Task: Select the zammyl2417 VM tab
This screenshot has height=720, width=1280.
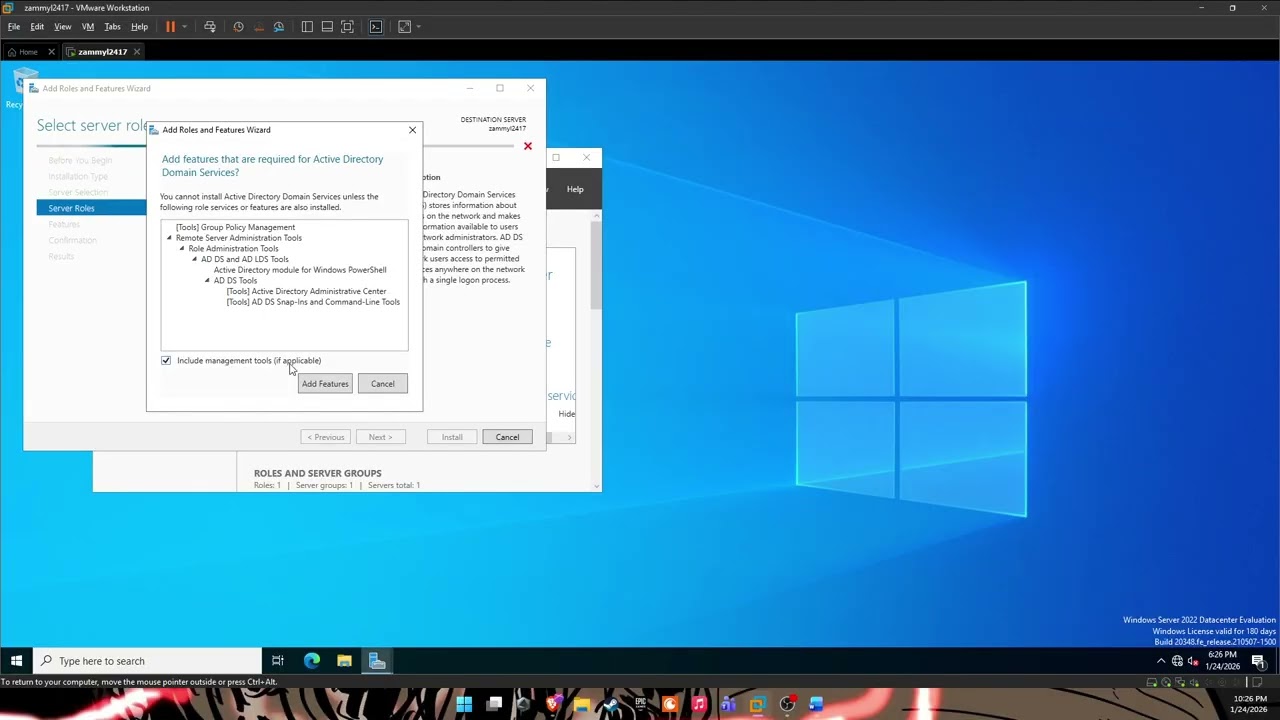Action: (x=102, y=52)
